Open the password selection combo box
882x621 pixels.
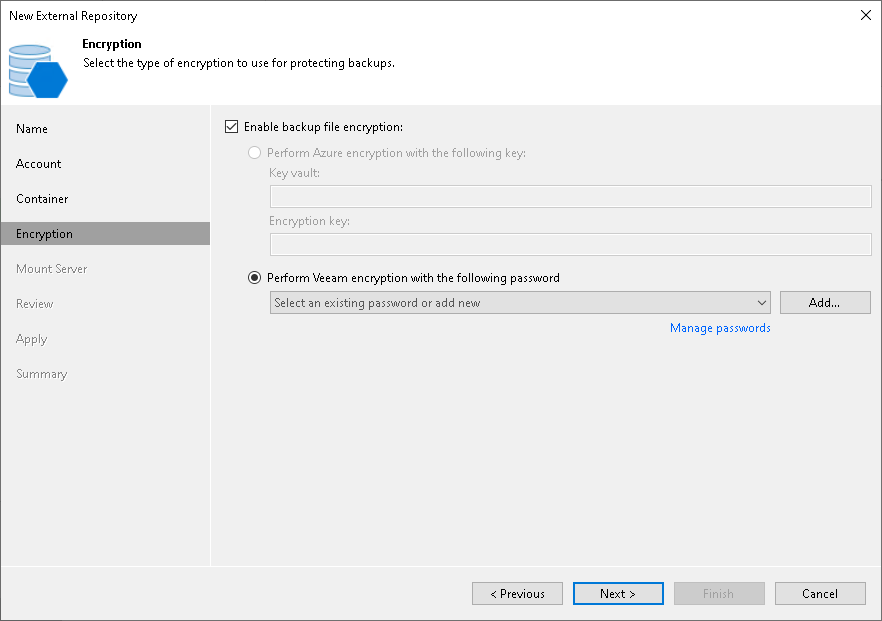(520, 303)
